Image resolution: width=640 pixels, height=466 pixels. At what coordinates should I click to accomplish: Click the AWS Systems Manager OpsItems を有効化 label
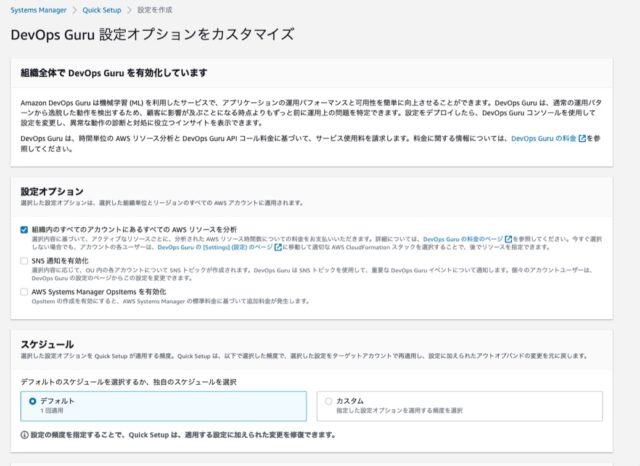[99, 292]
